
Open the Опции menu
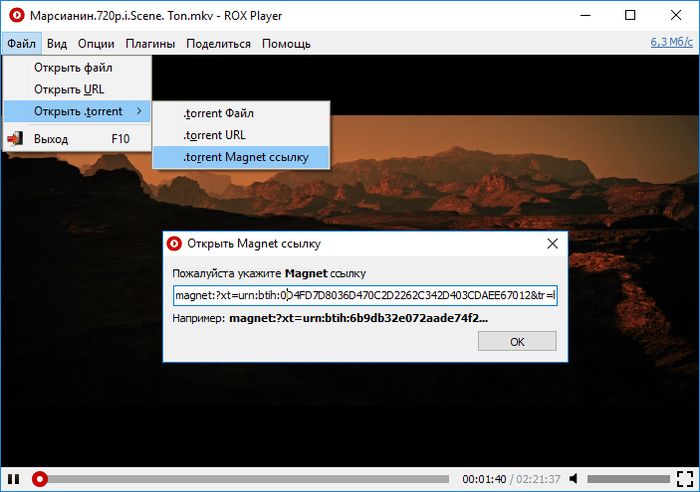96,43
